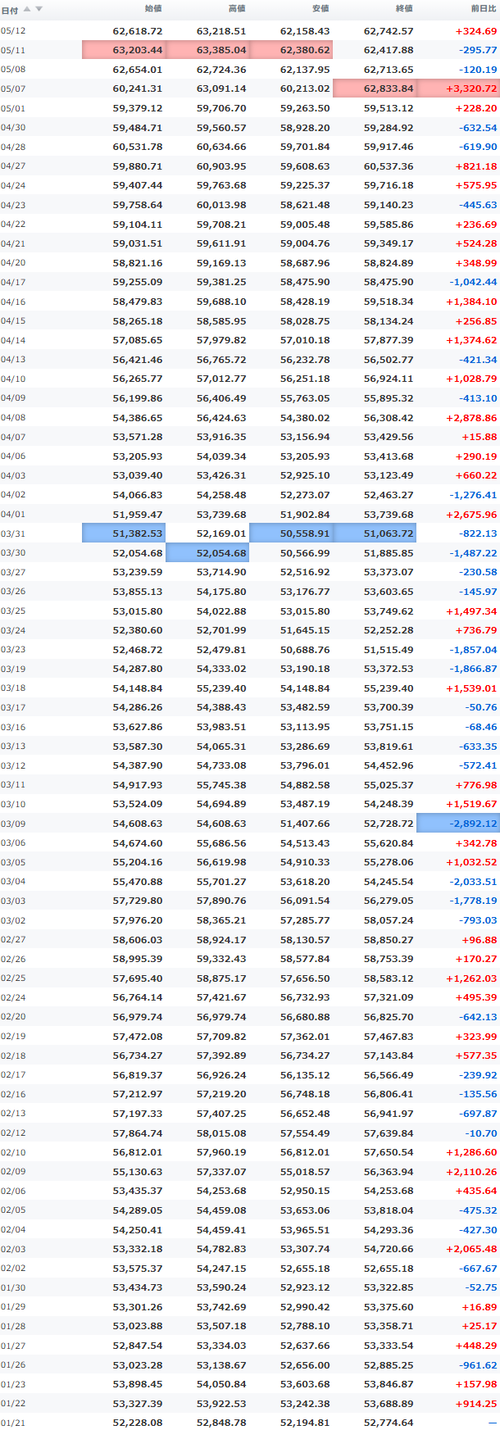Select the change value +15.88
The height and width of the screenshot is (1430, 500).
pos(480,436)
